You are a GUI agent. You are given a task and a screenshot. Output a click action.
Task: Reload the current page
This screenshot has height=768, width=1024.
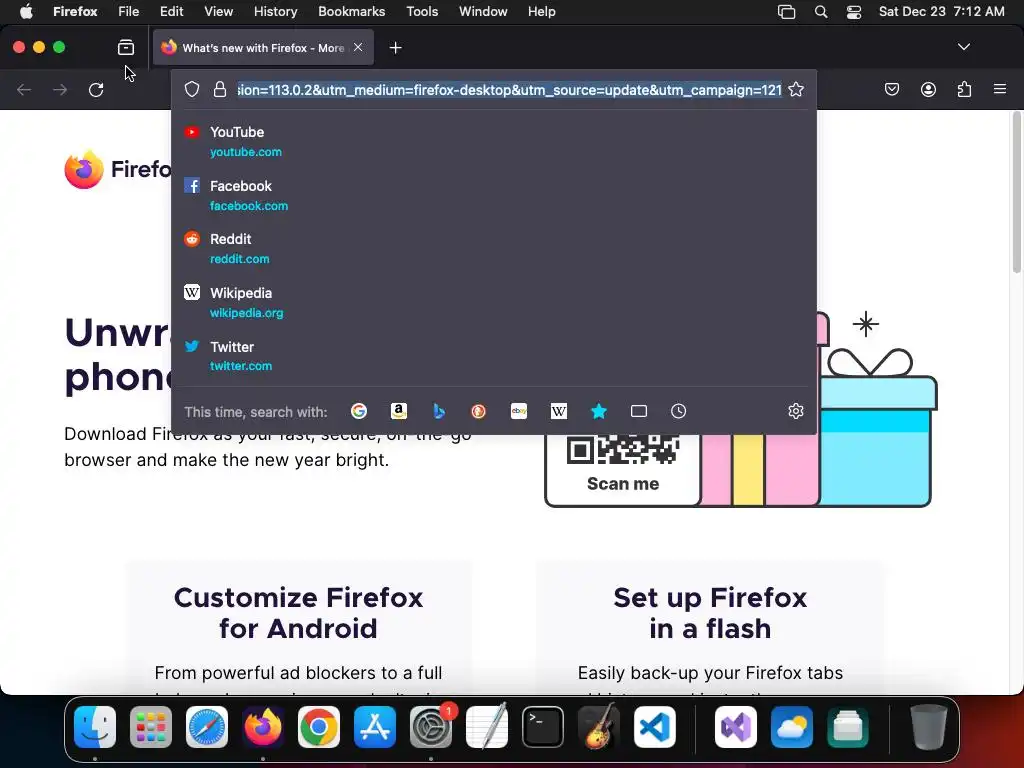pyautogui.click(x=96, y=89)
